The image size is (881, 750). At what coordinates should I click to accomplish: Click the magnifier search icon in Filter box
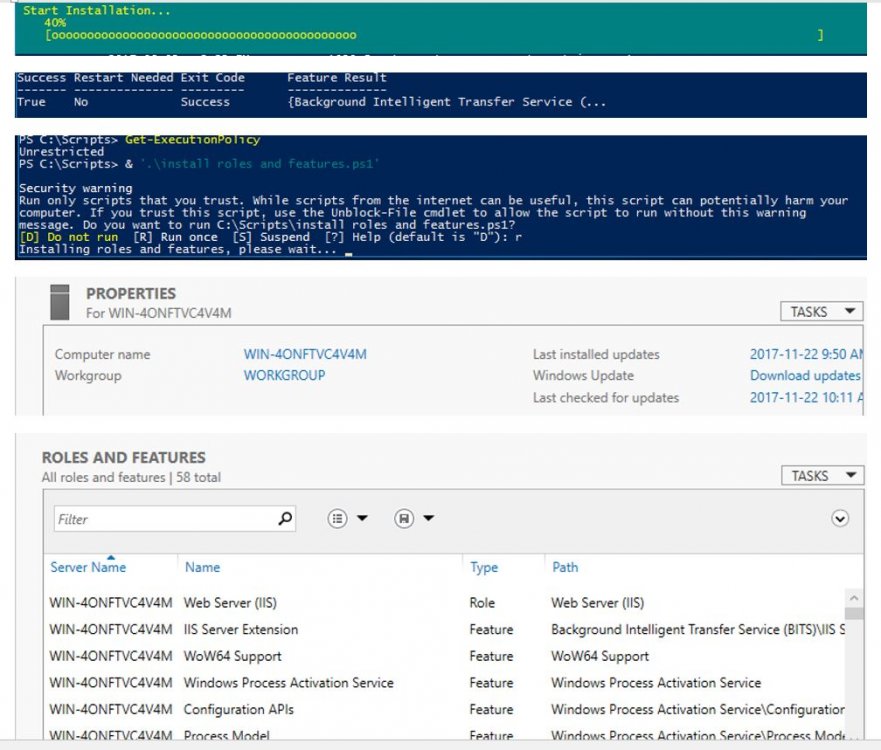[x=285, y=519]
